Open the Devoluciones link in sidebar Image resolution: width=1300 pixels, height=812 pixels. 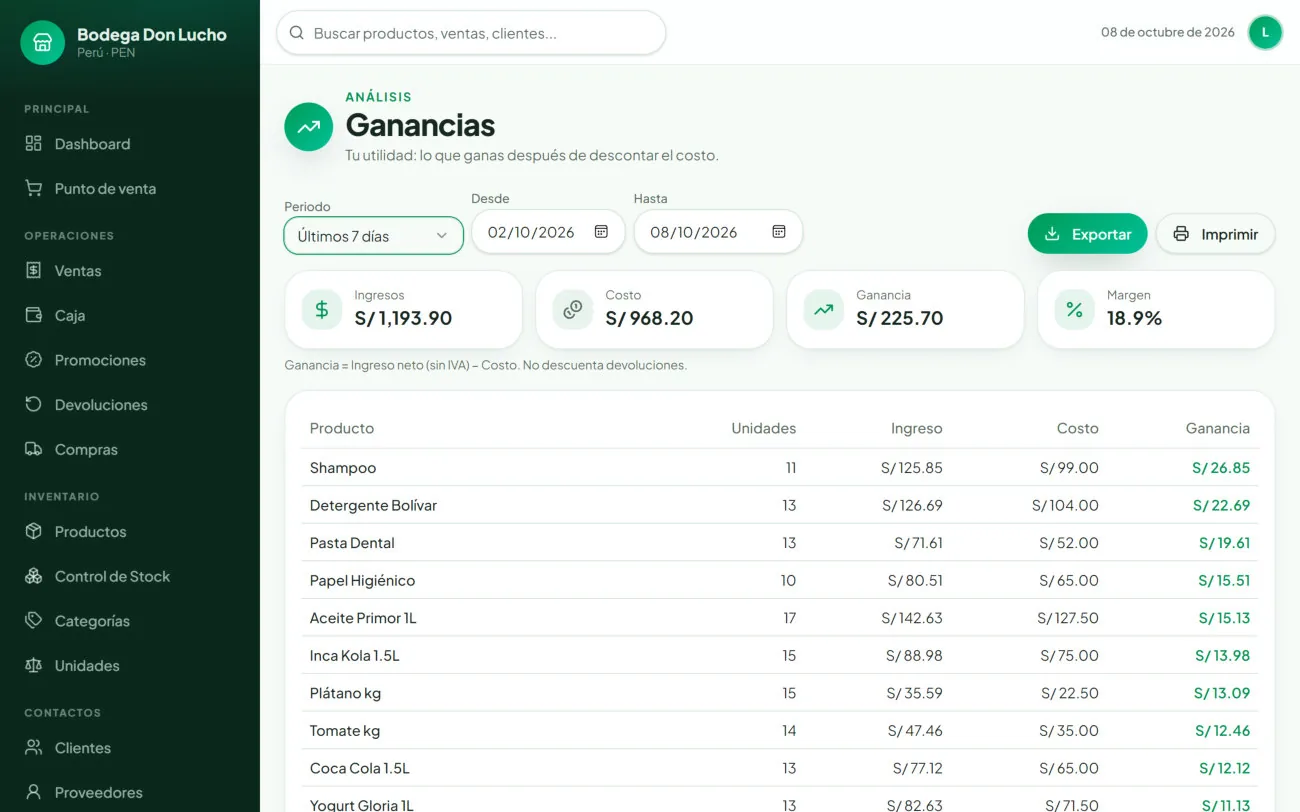[x=130, y=405]
